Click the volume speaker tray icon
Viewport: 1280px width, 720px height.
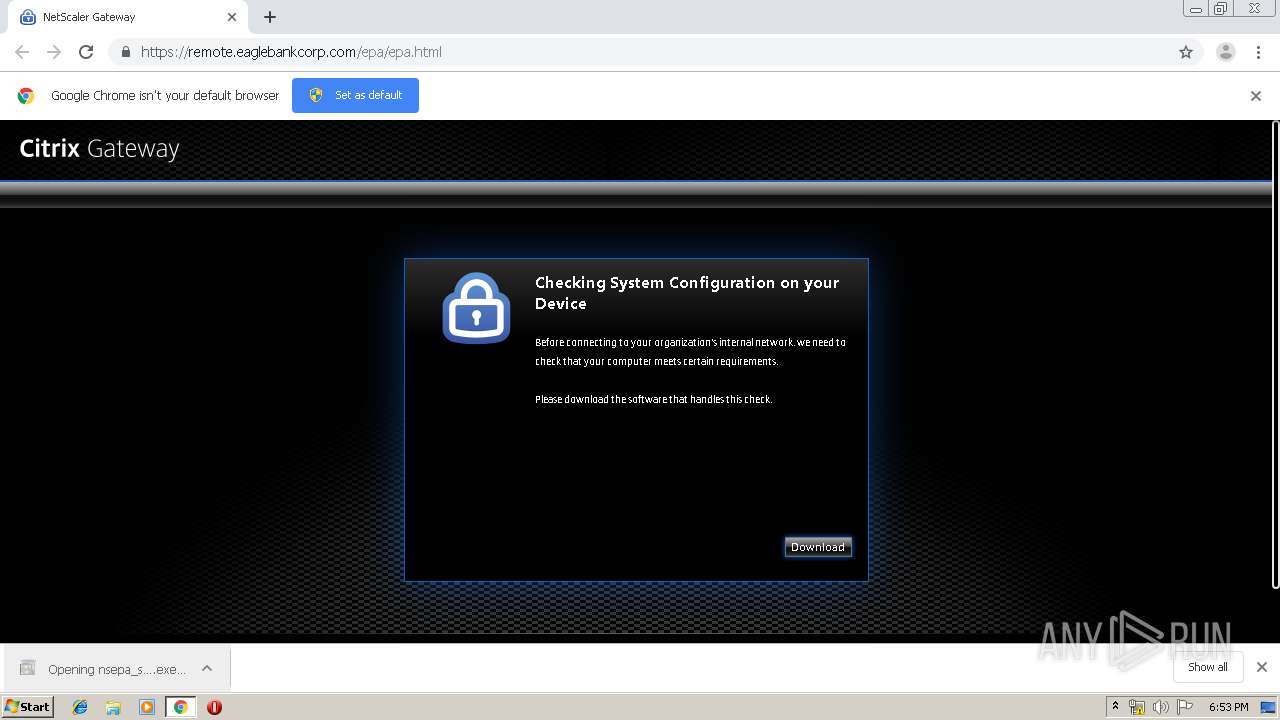pos(1160,707)
